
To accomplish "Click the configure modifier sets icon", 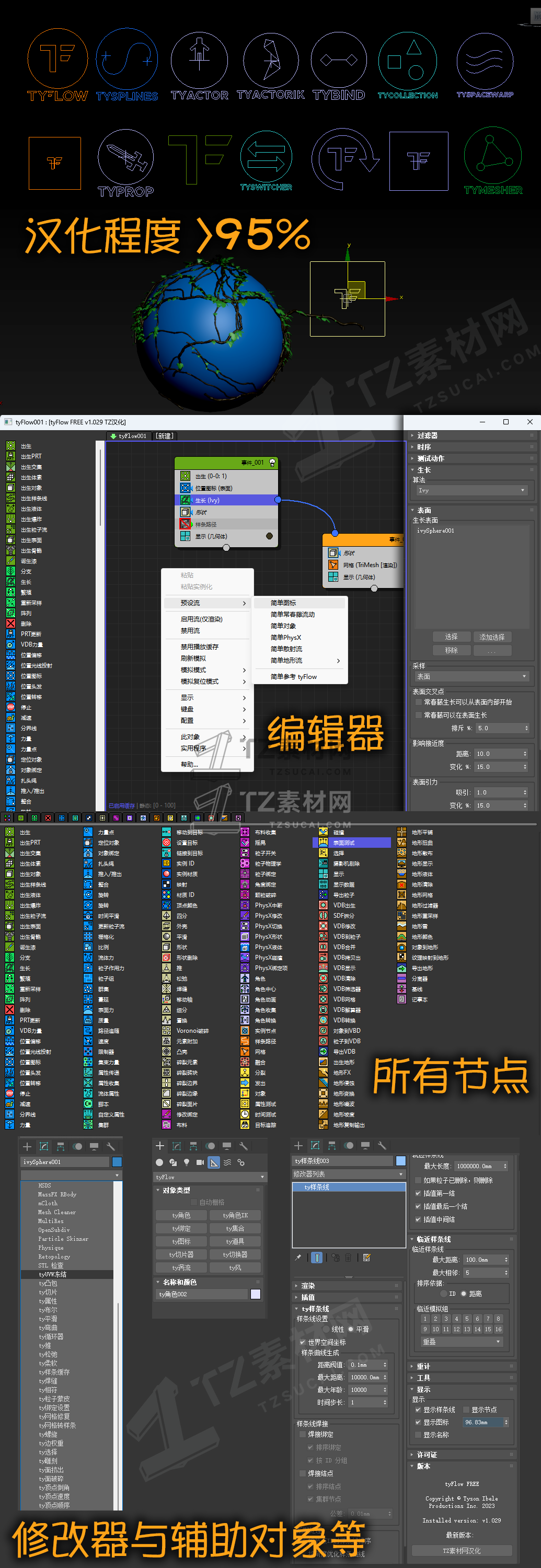I will coord(367,1258).
